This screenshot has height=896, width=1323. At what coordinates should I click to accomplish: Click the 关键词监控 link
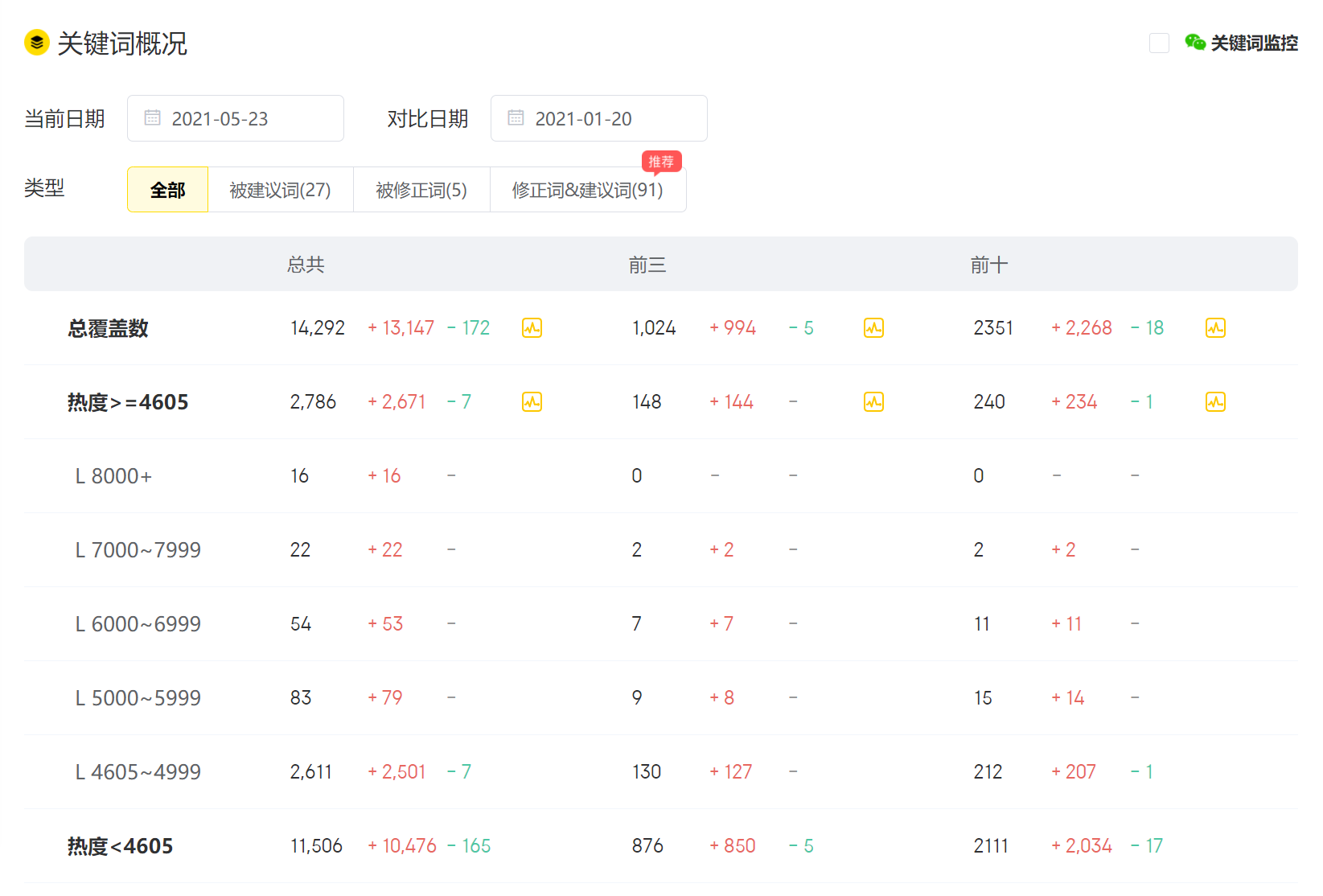point(1255,42)
